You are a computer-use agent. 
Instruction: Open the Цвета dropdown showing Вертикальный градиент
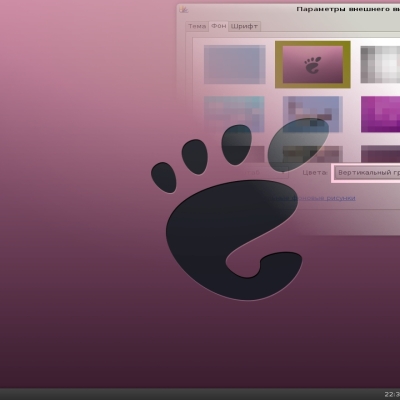[x=367, y=173]
